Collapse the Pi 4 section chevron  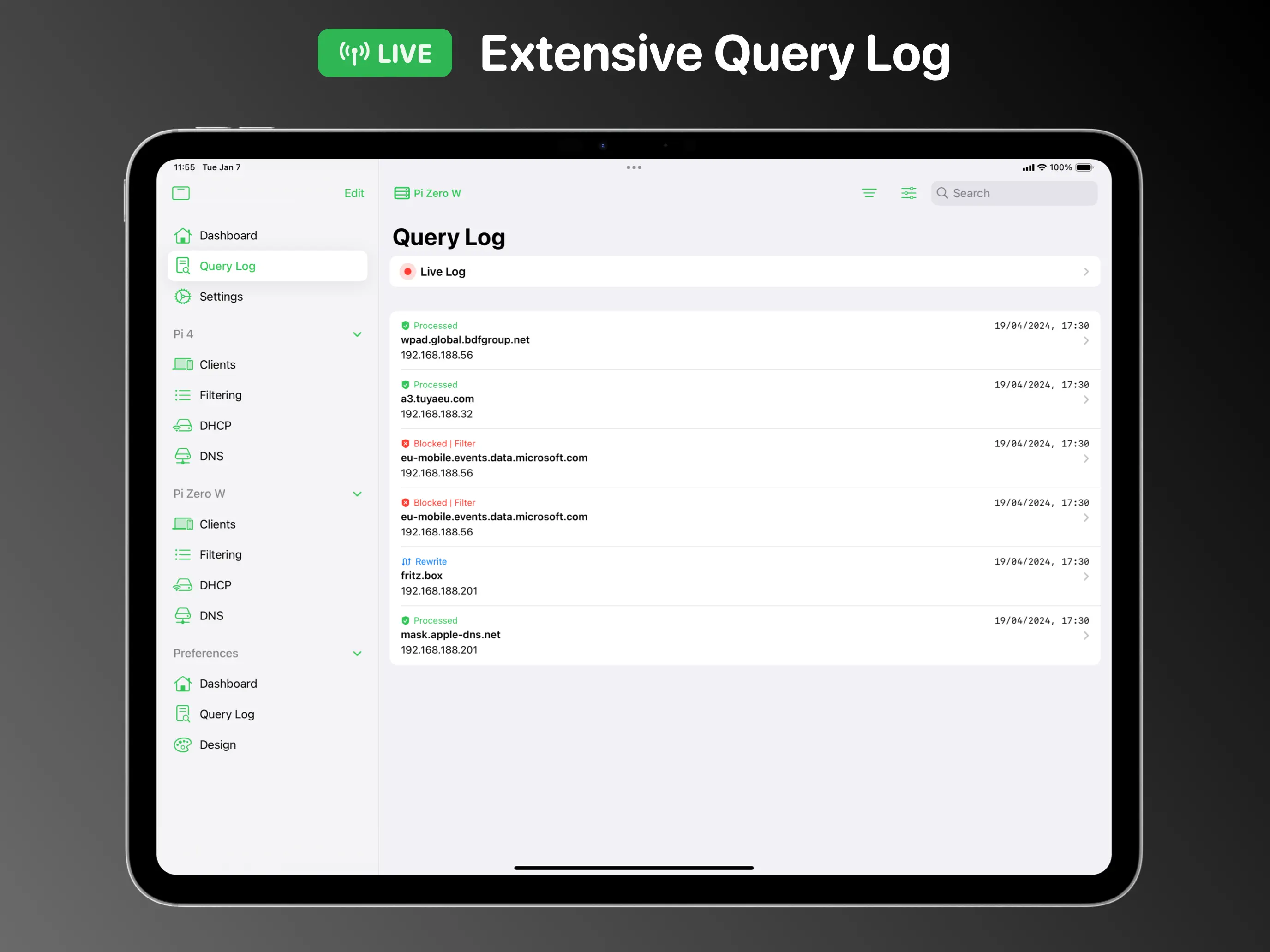(357, 334)
